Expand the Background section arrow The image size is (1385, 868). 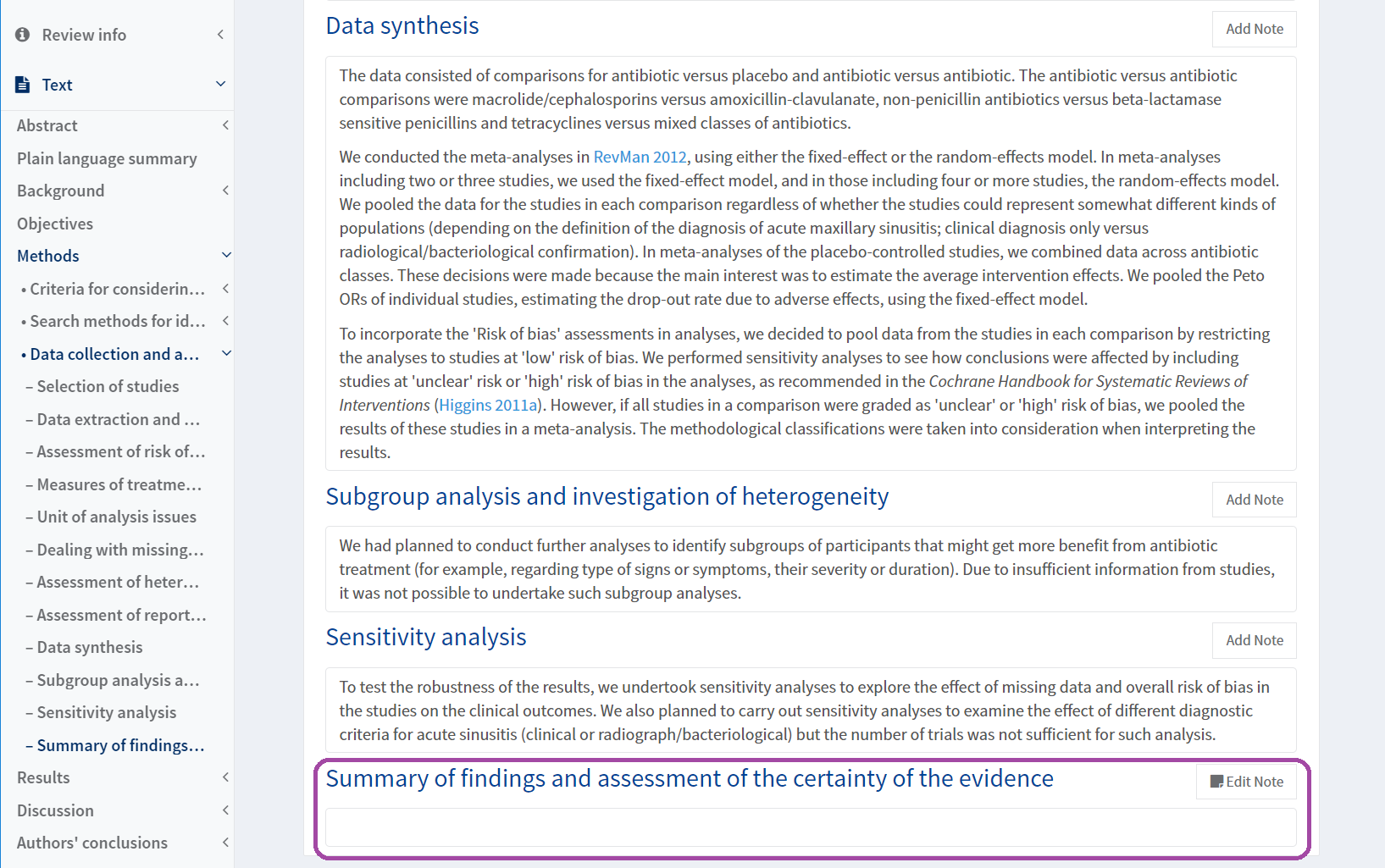[225, 191]
